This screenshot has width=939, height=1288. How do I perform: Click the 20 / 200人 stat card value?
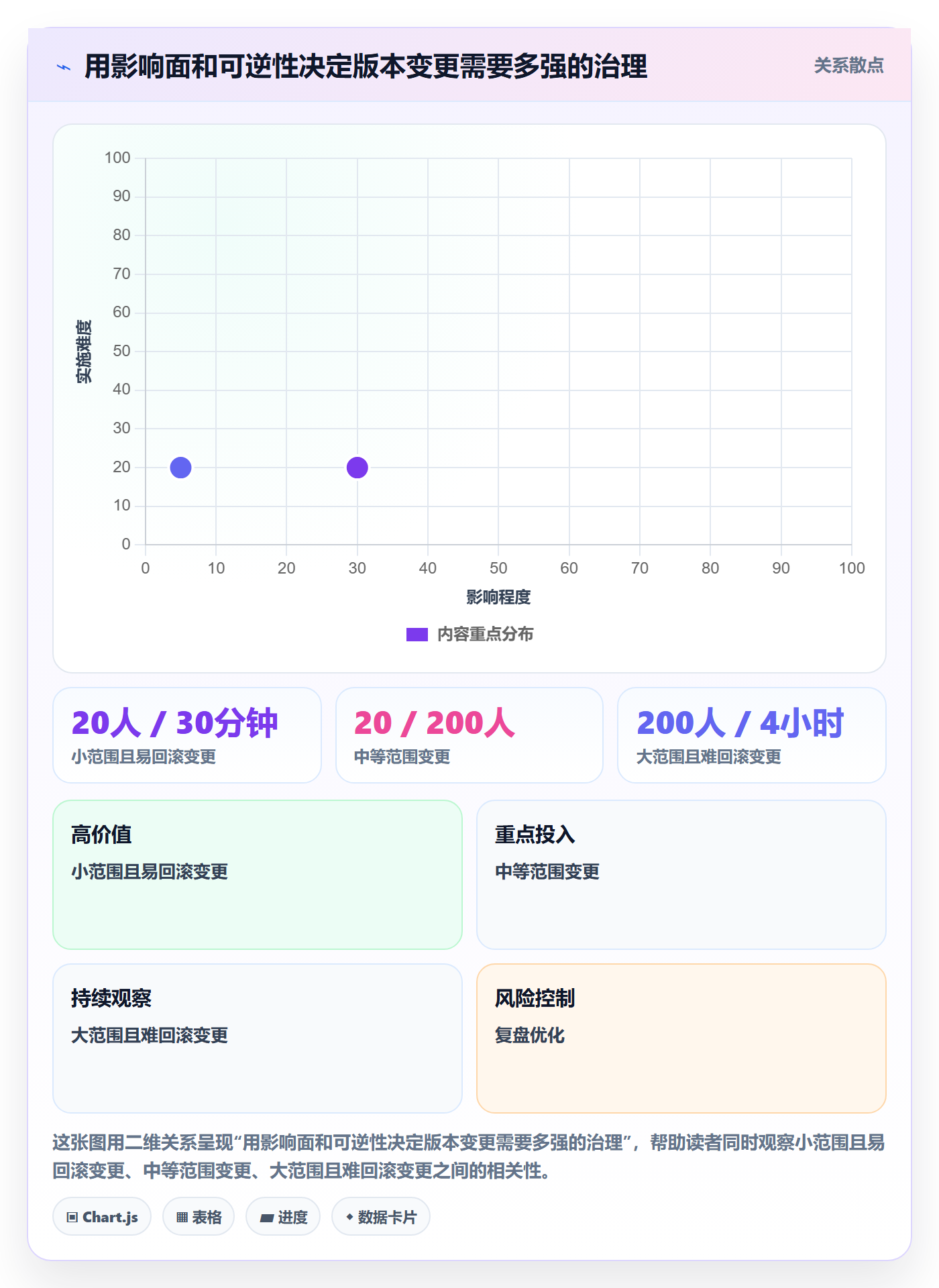coord(435,723)
